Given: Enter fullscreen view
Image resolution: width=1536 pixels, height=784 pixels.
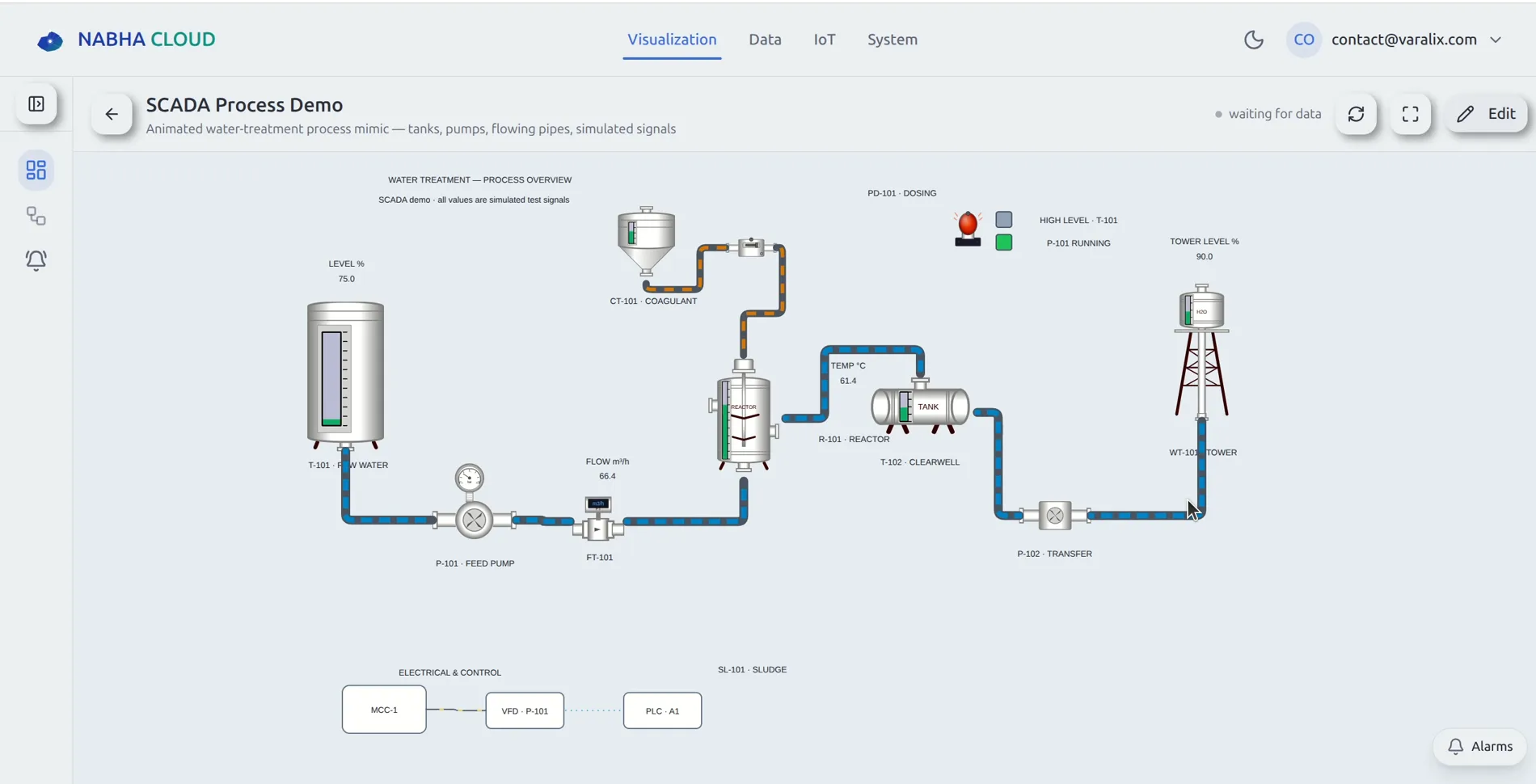Looking at the screenshot, I should point(1411,114).
